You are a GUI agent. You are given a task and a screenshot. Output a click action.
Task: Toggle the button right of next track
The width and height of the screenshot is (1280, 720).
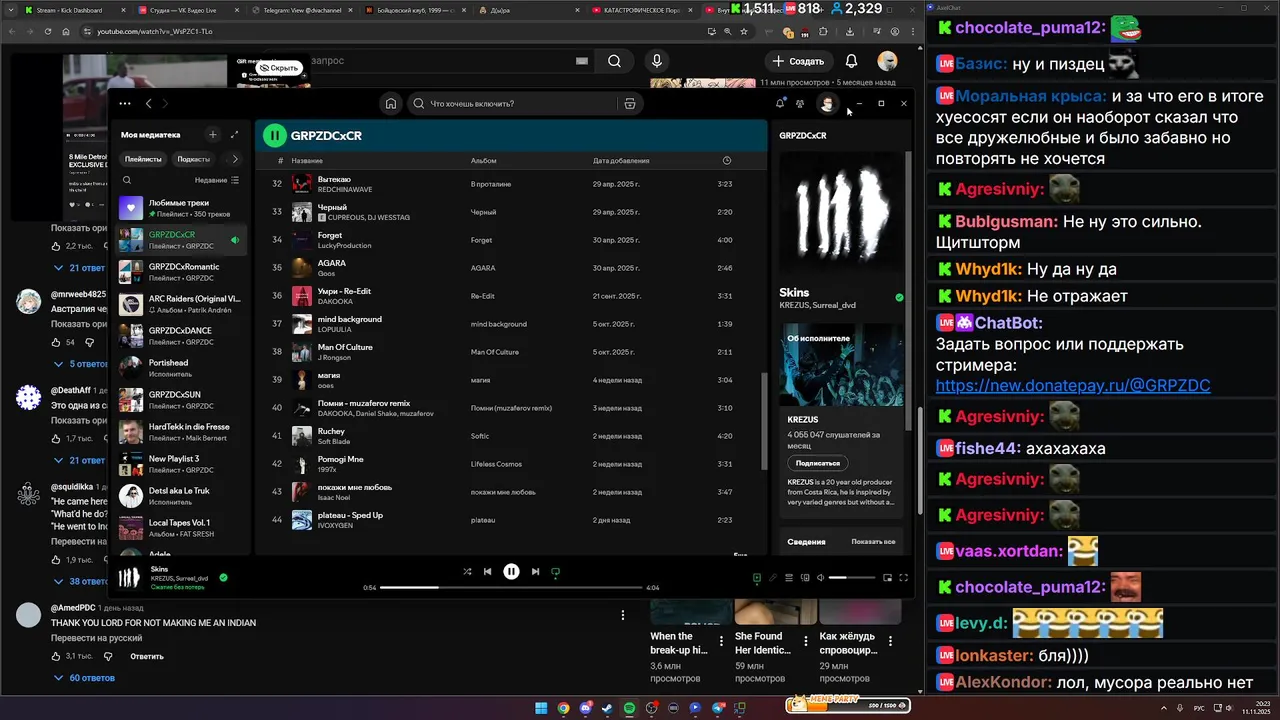(555, 572)
